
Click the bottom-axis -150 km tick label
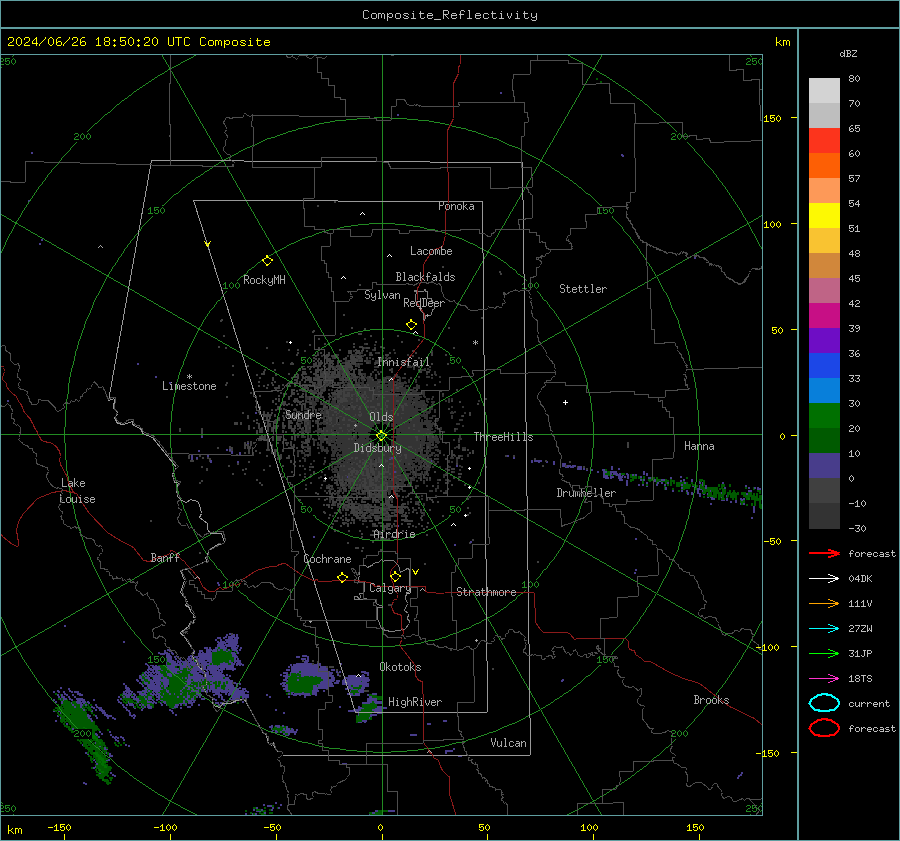tap(59, 827)
